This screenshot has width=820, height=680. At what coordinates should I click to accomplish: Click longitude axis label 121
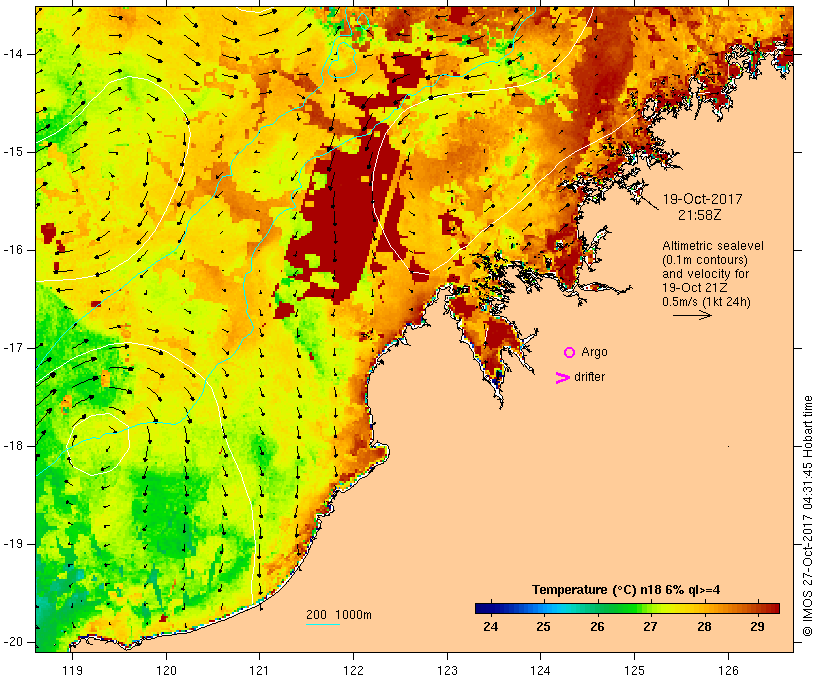coord(260,671)
